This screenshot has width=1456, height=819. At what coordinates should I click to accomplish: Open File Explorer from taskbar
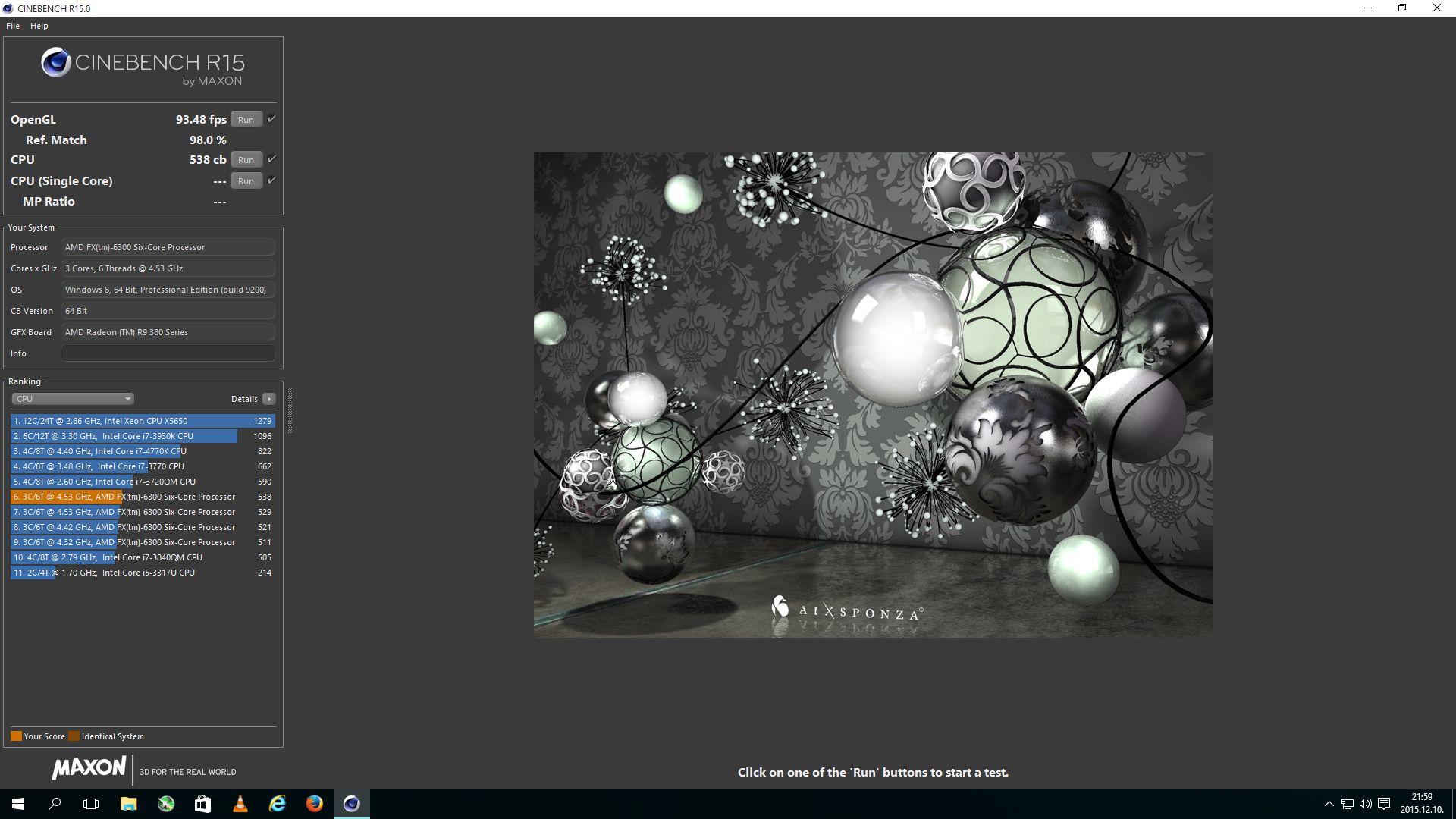[x=128, y=804]
